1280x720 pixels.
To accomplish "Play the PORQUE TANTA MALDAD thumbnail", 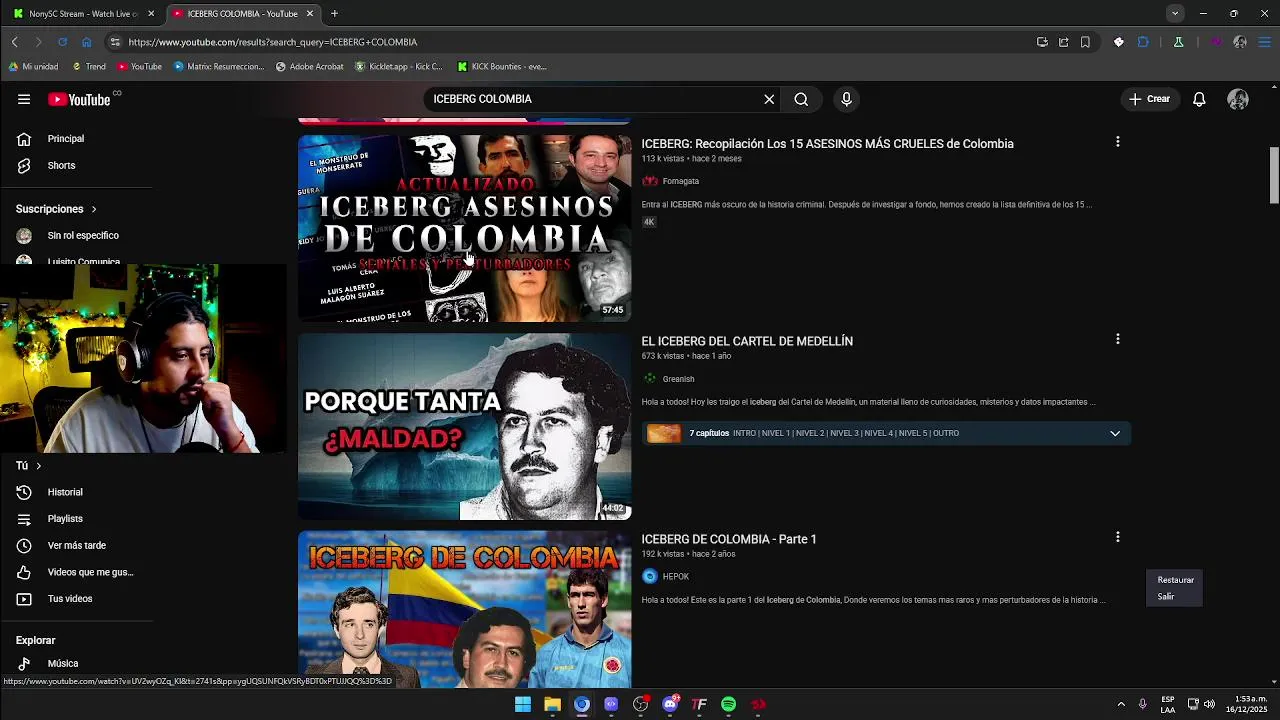I will tap(464, 426).
